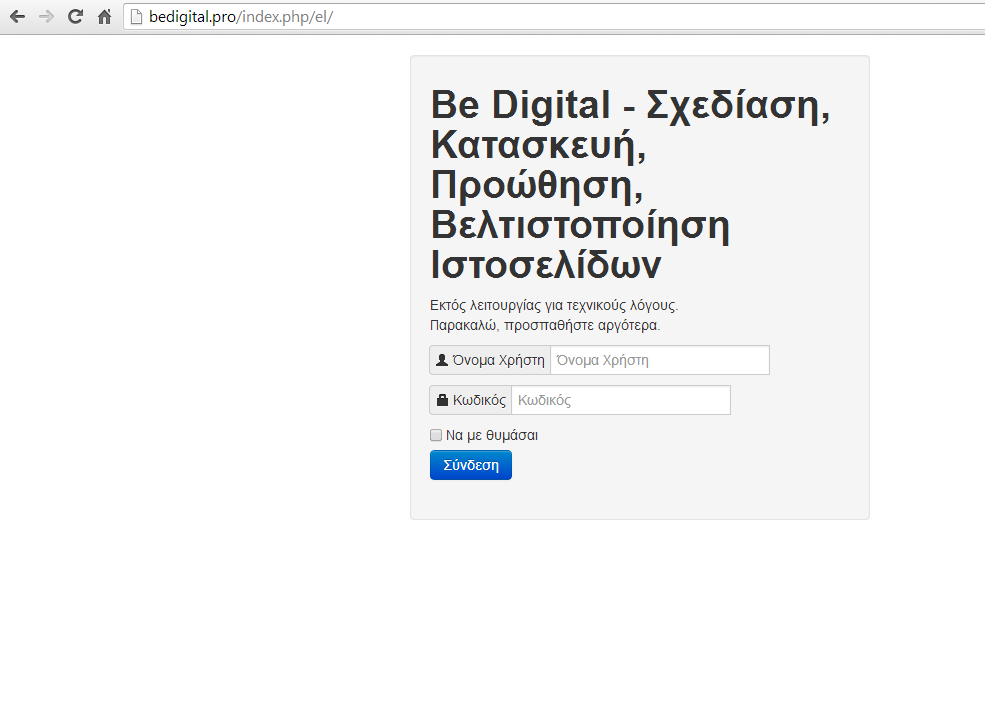The image size is (985, 721).
Task: Click the Σύνδεση login button
Action: 471,465
